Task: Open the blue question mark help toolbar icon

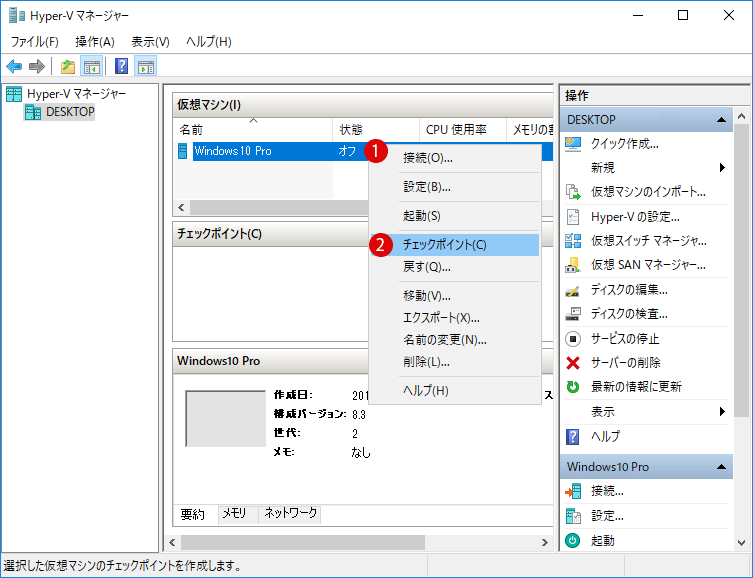Action: [121, 66]
